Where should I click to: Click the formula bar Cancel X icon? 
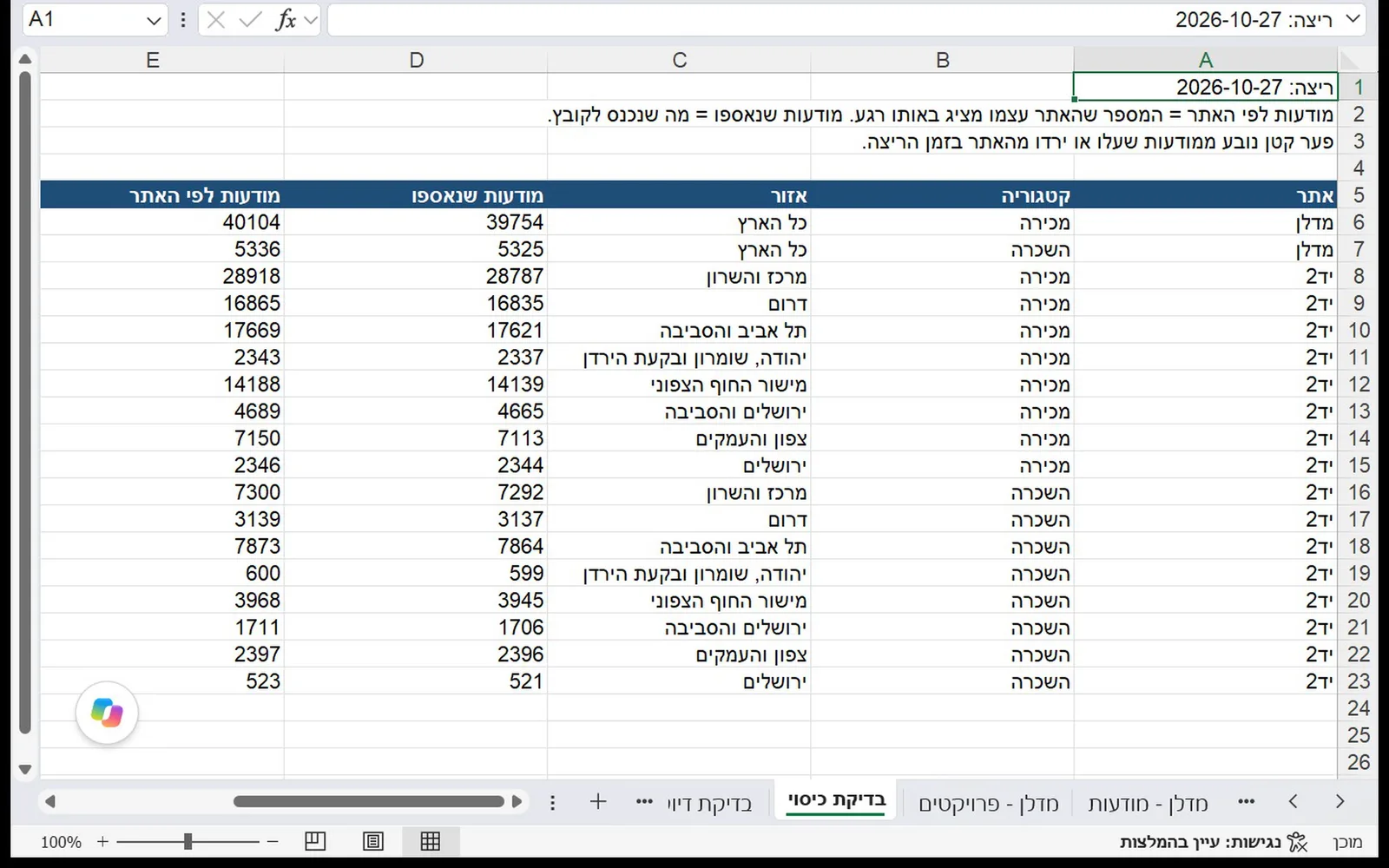coord(216,19)
